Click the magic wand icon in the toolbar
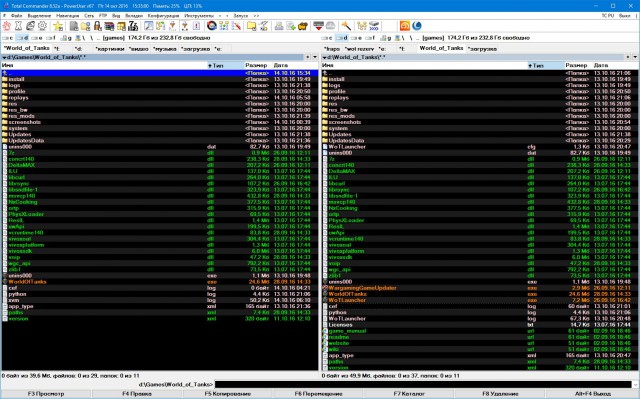Image resolution: width=640 pixels, height=399 pixels. click(346, 26)
